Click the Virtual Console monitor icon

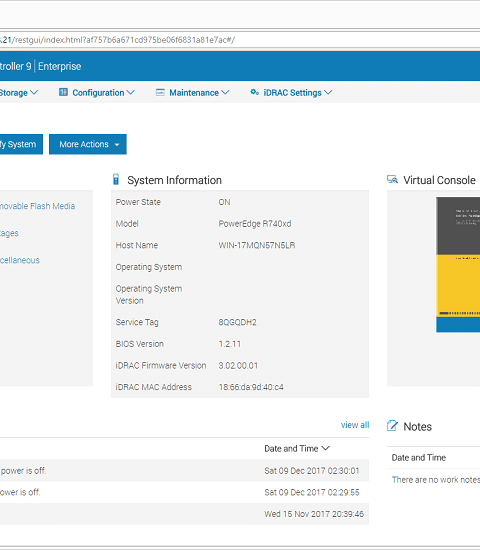point(392,180)
